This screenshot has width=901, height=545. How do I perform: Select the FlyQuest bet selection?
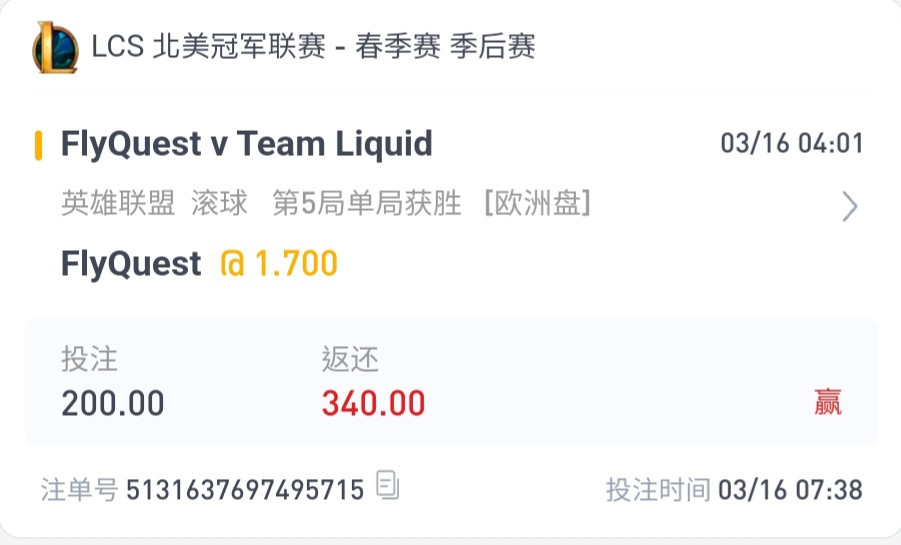pos(131,264)
